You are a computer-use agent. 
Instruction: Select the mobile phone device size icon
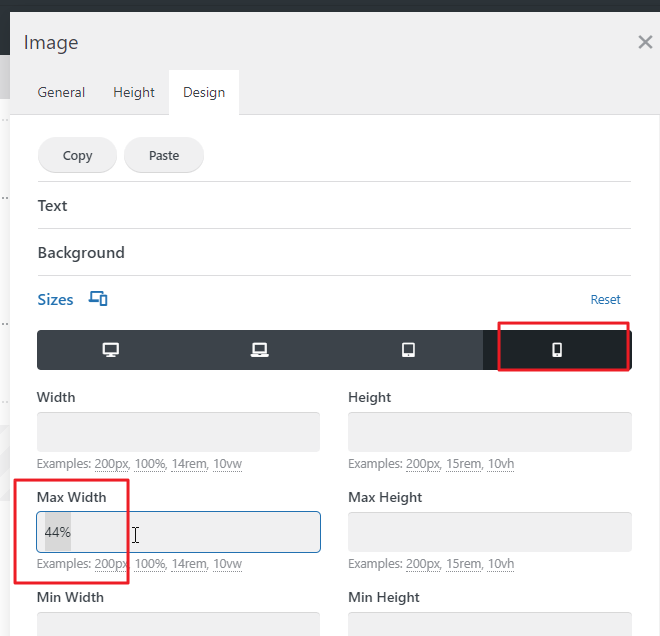pos(557,350)
